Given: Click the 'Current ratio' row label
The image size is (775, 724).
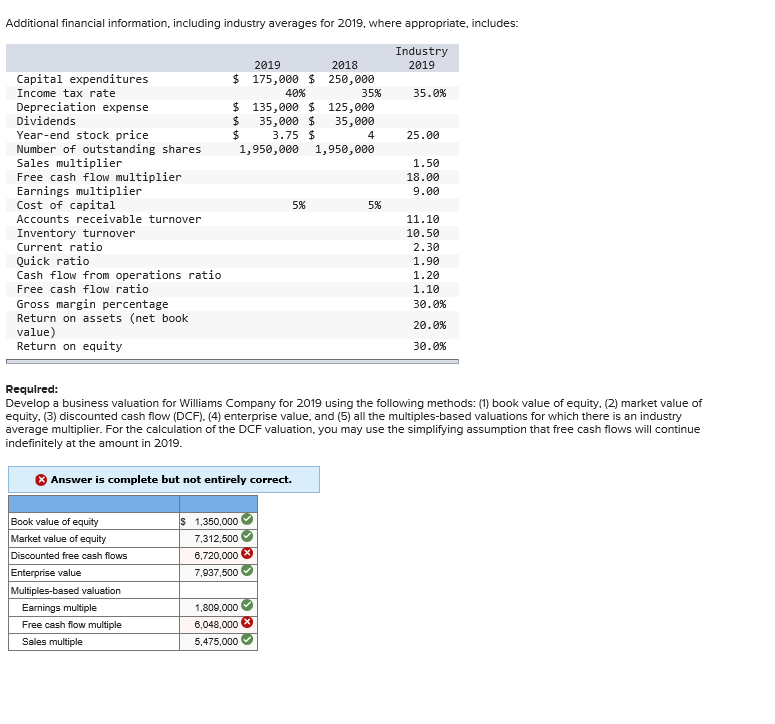Looking at the screenshot, I should click(x=59, y=247).
